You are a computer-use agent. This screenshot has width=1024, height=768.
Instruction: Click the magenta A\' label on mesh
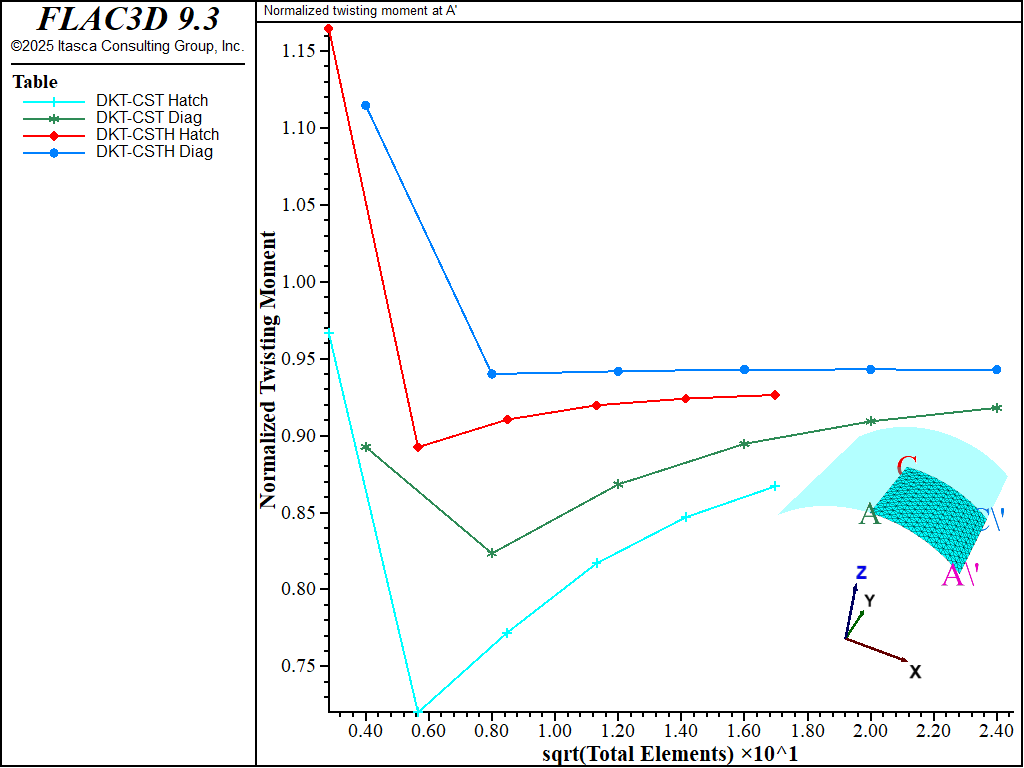click(960, 575)
